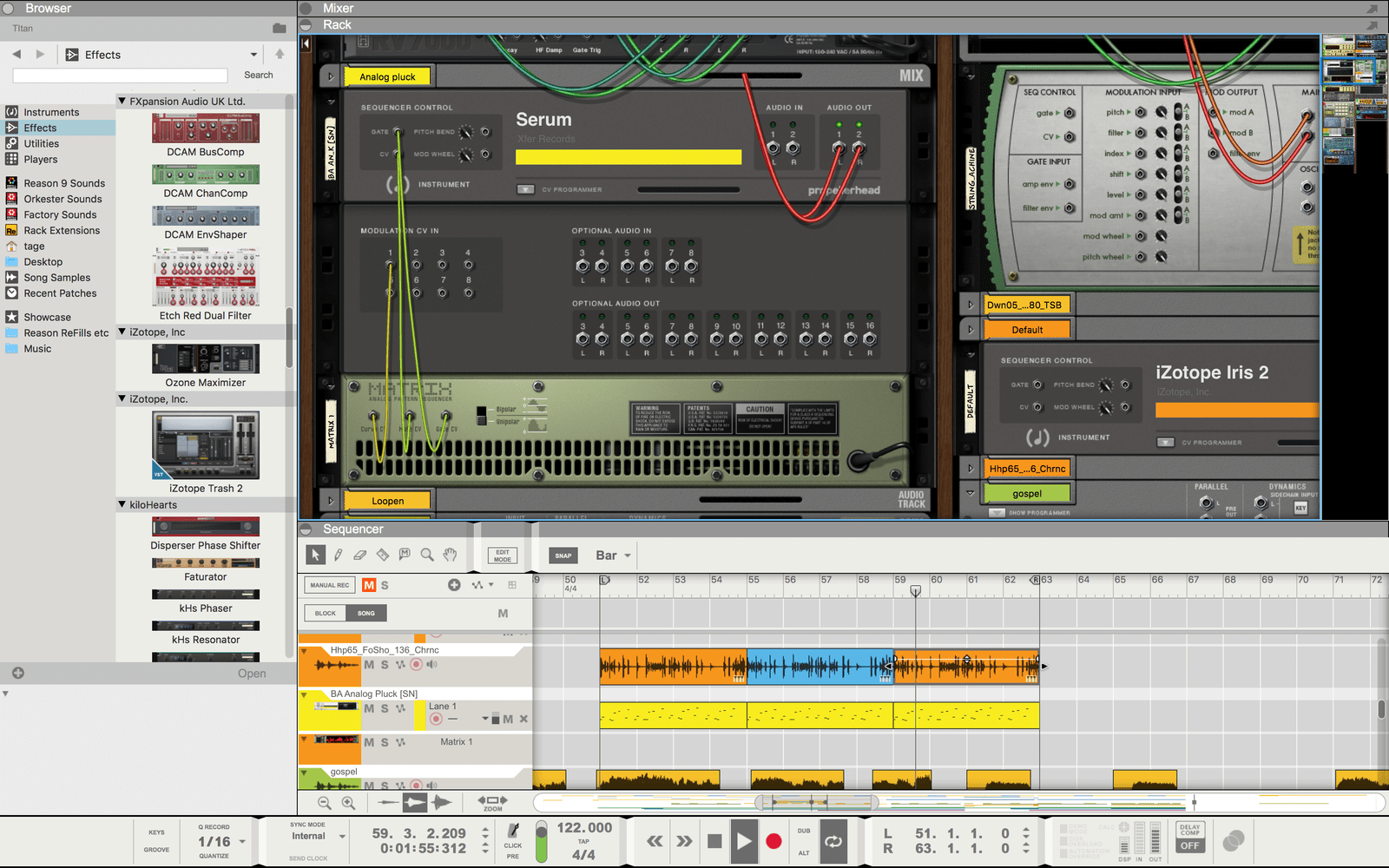The height and width of the screenshot is (868, 1389).
Task: Collapse the kiloHearts section in the browser
Action: point(122,504)
